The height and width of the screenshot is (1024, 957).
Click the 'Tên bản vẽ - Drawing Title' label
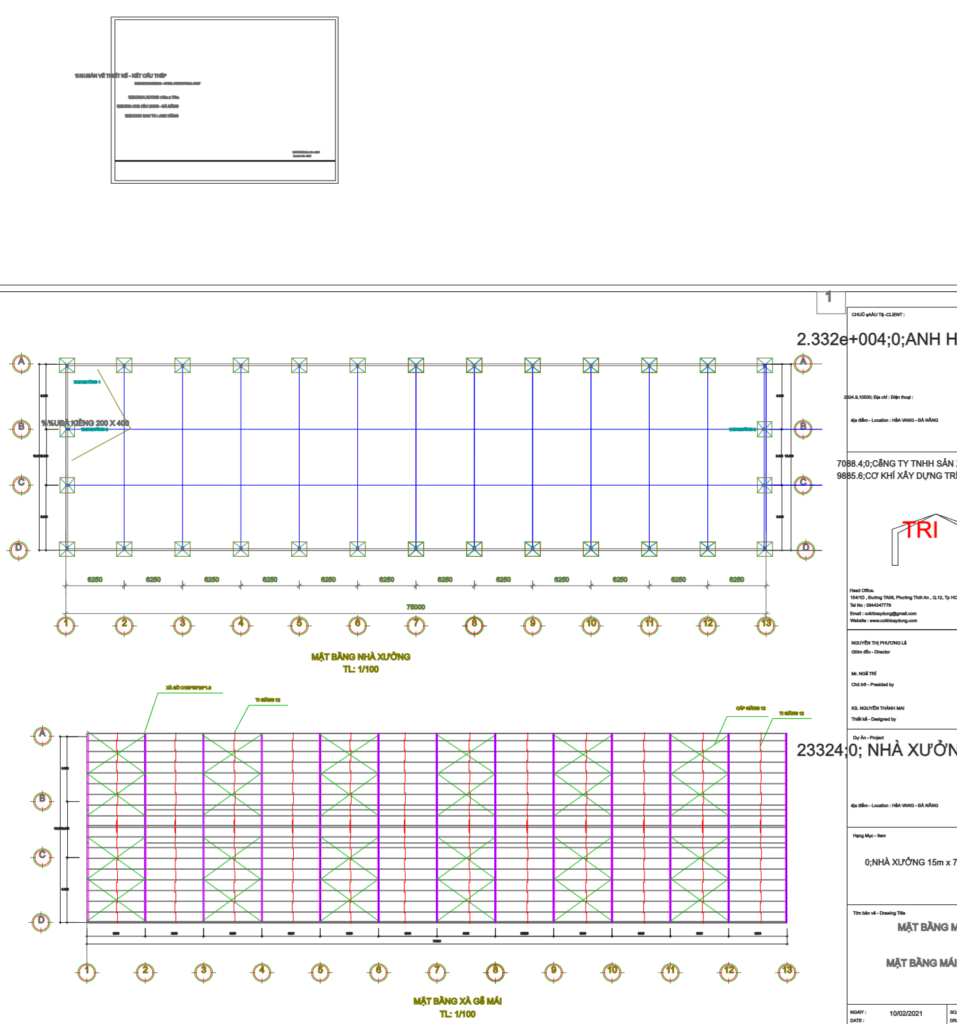click(x=879, y=913)
